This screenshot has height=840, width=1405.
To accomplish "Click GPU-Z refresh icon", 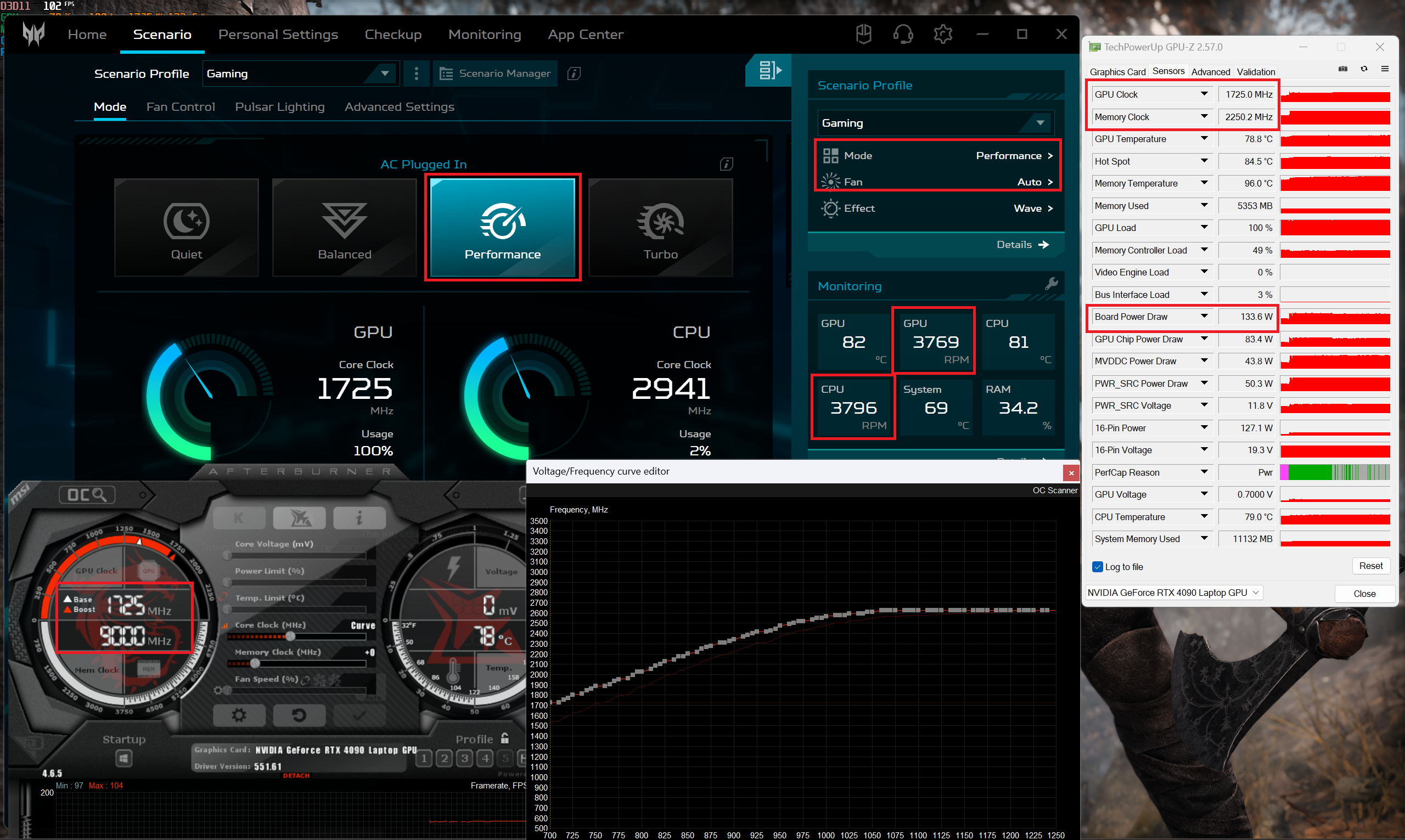I will pyautogui.click(x=1364, y=69).
